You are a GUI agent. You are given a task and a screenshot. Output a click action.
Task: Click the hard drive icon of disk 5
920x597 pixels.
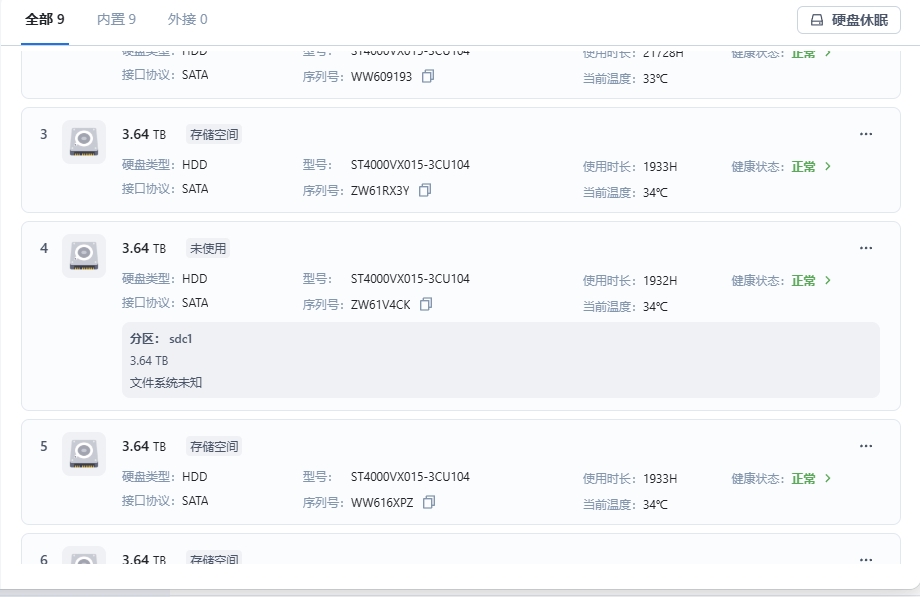[x=84, y=454]
